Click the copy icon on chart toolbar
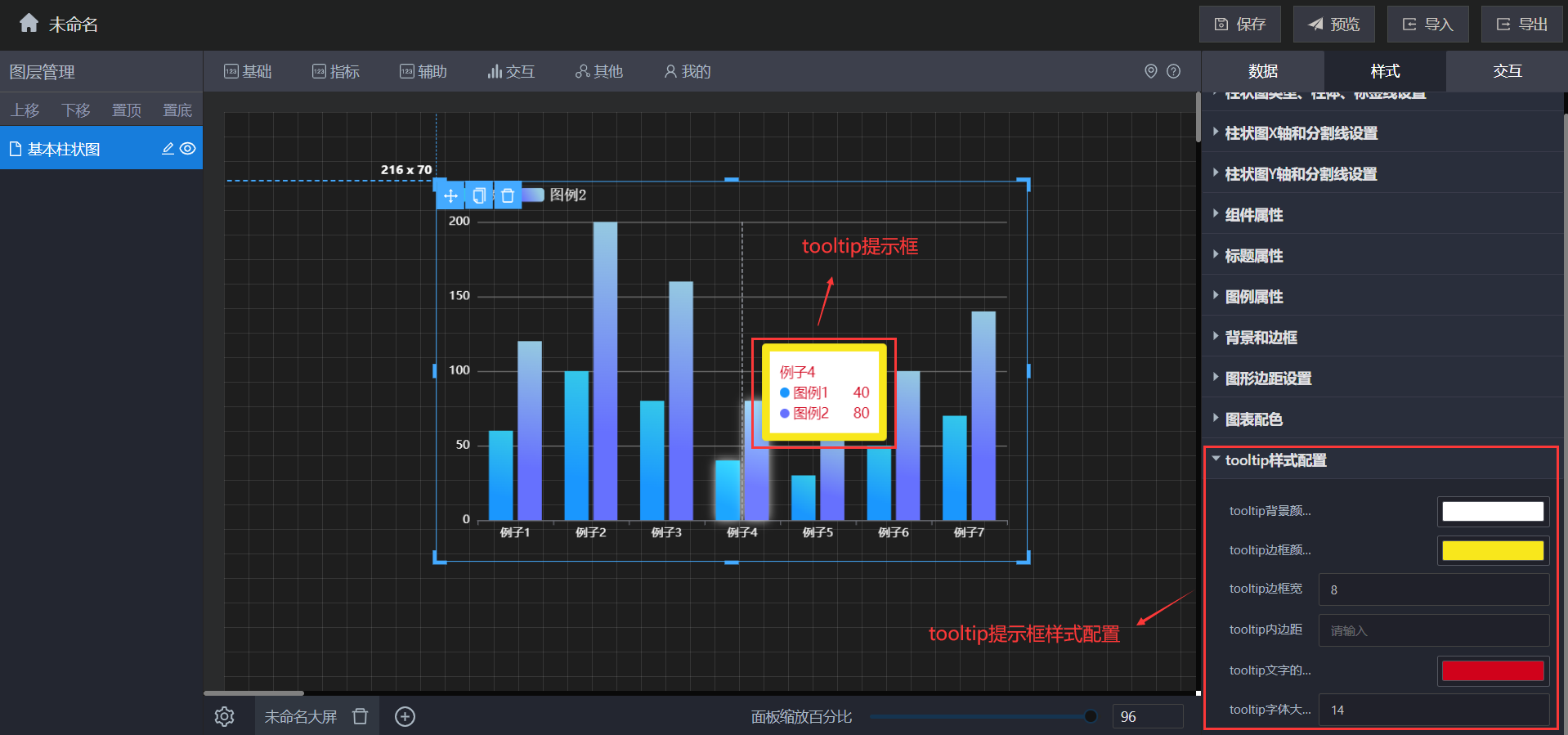This screenshot has height=735, width=1568. point(479,195)
